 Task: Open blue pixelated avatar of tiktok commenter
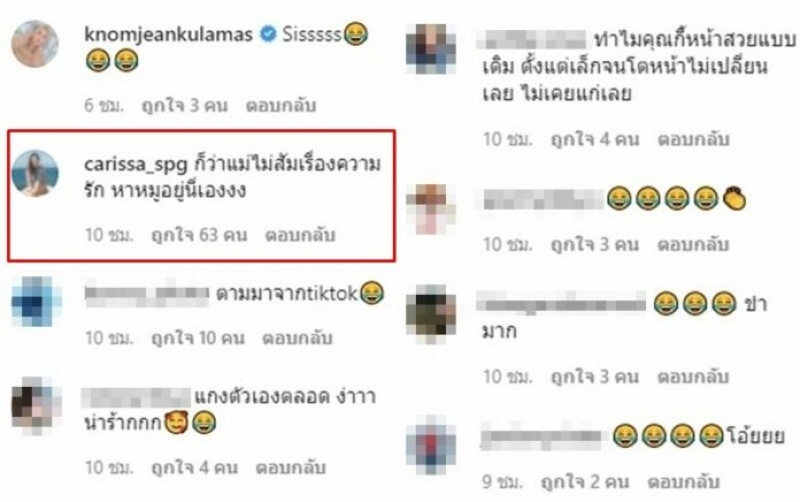36,302
